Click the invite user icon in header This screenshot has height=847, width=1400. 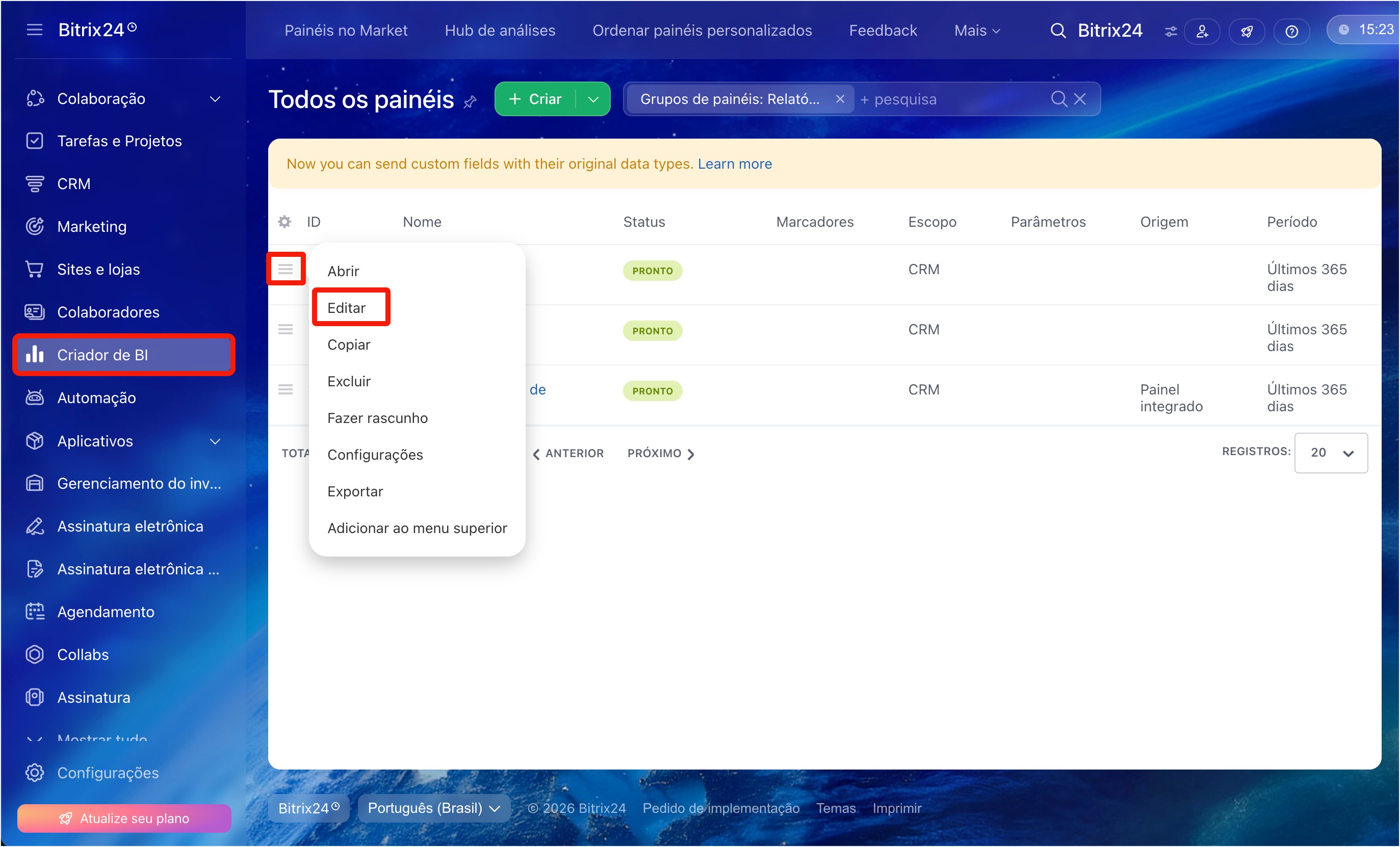(x=1202, y=31)
